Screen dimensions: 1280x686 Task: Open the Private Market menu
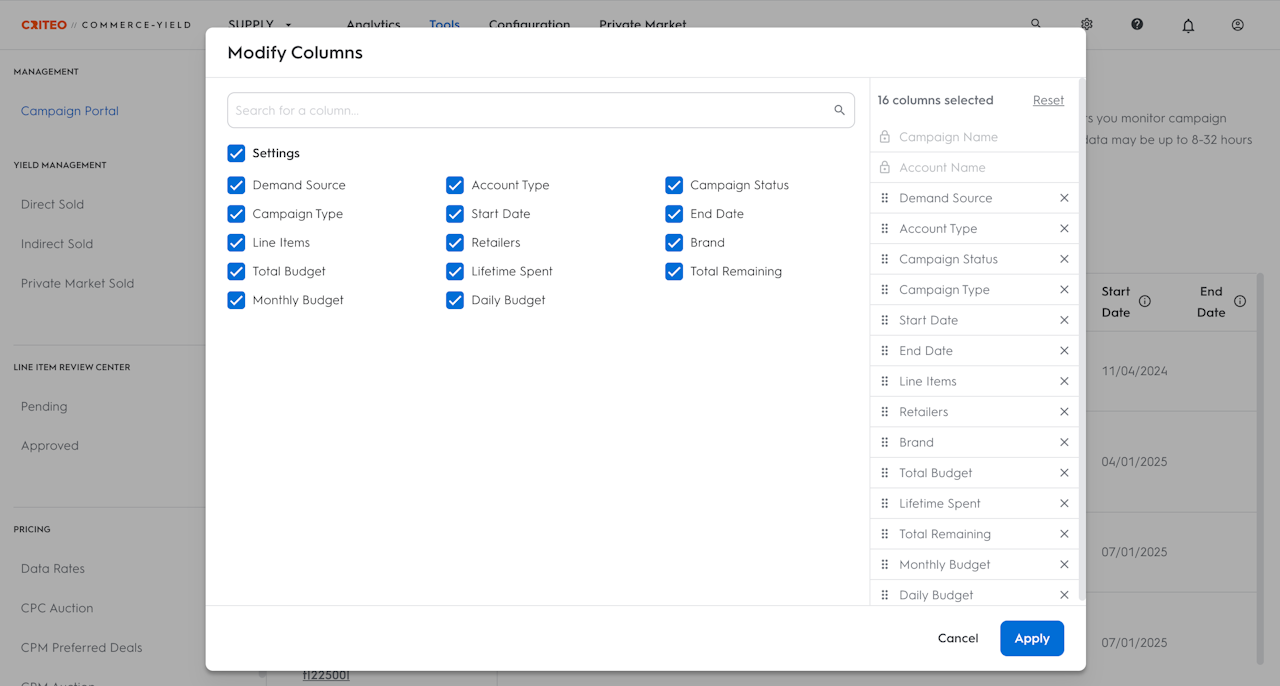(x=642, y=24)
